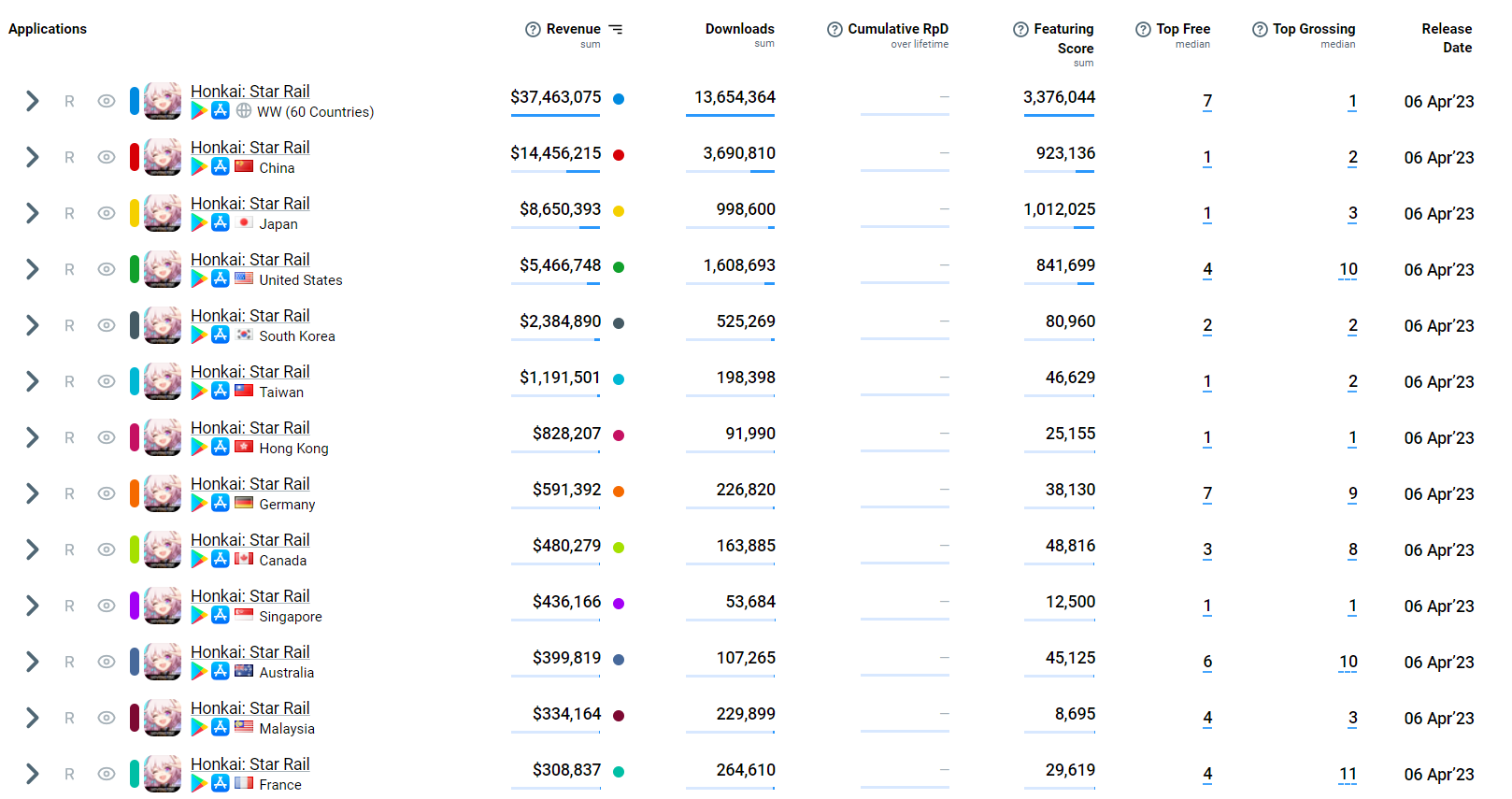The width and height of the screenshot is (1512, 799).
Task: Open Cumulative RpD help question-mark icon
Action: coord(834,29)
